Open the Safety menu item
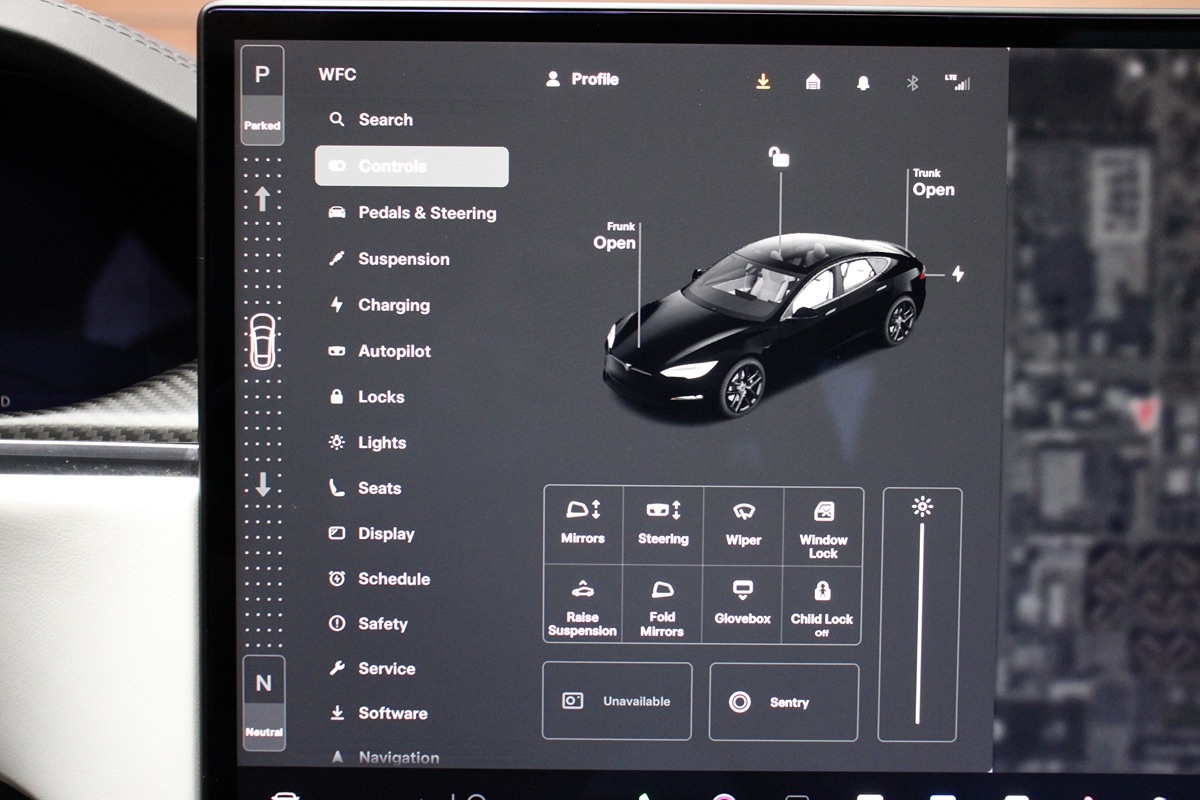 (x=383, y=623)
